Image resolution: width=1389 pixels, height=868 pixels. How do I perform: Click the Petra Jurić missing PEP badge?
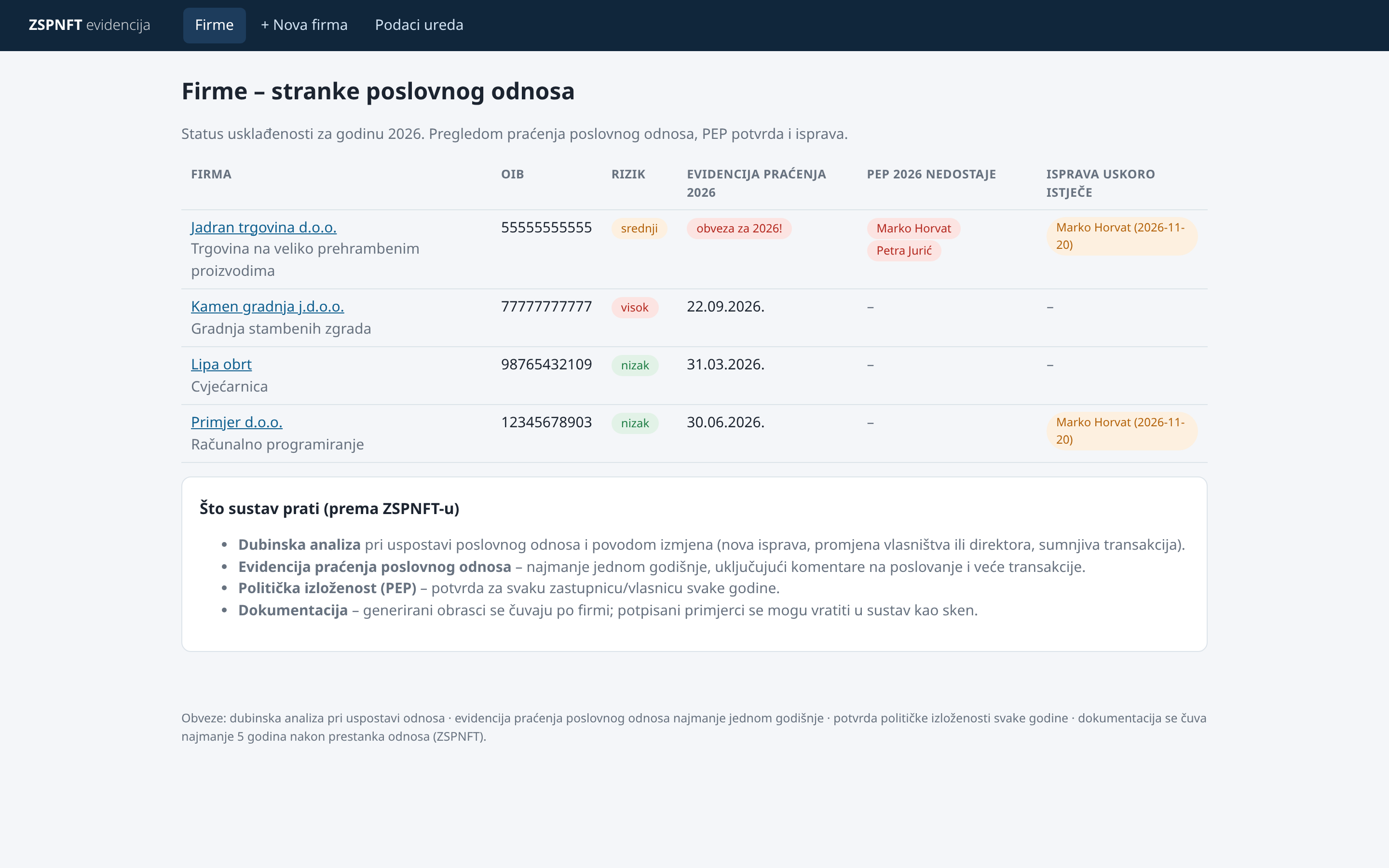click(x=904, y=251)
